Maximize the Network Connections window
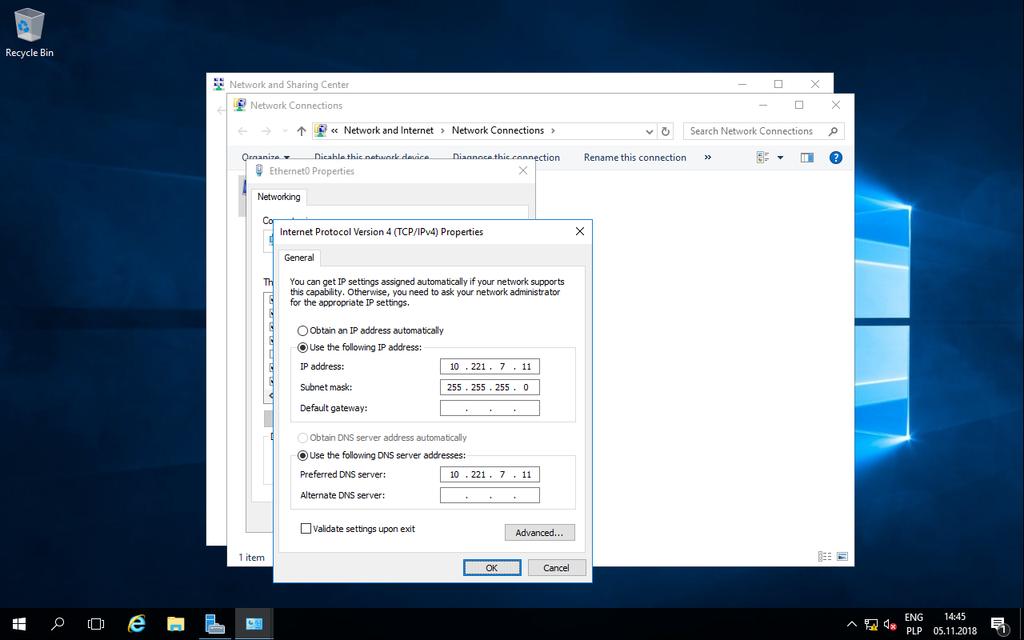This screenshot has width=1024, height=640. [799, 105]
